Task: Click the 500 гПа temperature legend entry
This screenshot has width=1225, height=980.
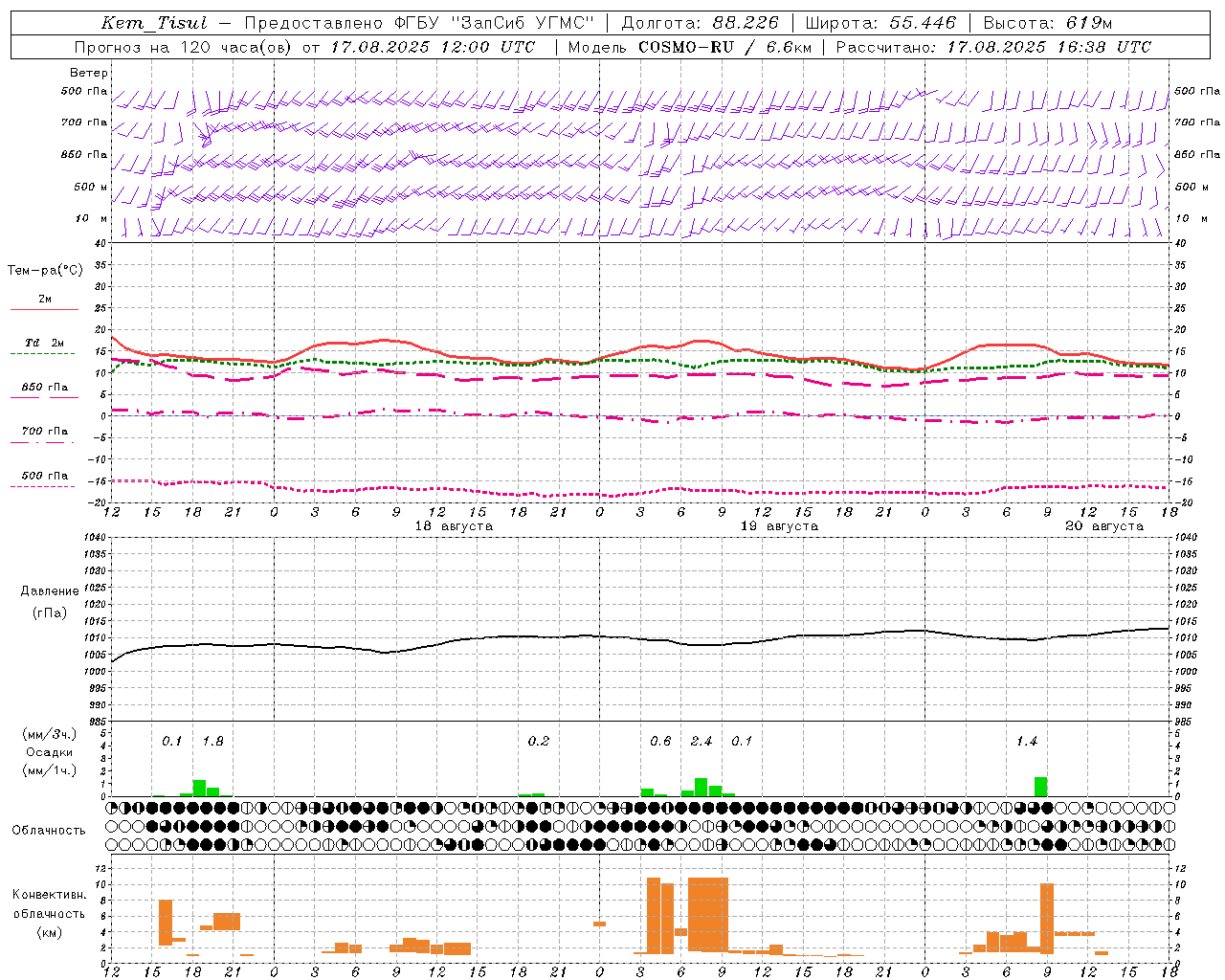Action: click(x=44, y=479)
